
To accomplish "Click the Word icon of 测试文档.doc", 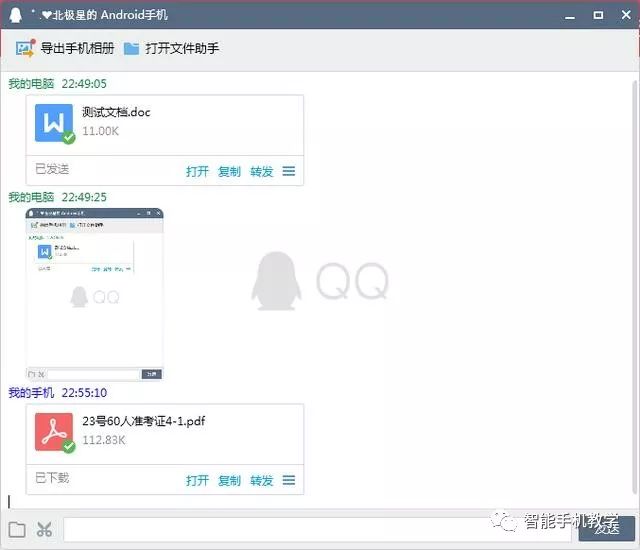I will pyautogui.click(x=54, y=123).
